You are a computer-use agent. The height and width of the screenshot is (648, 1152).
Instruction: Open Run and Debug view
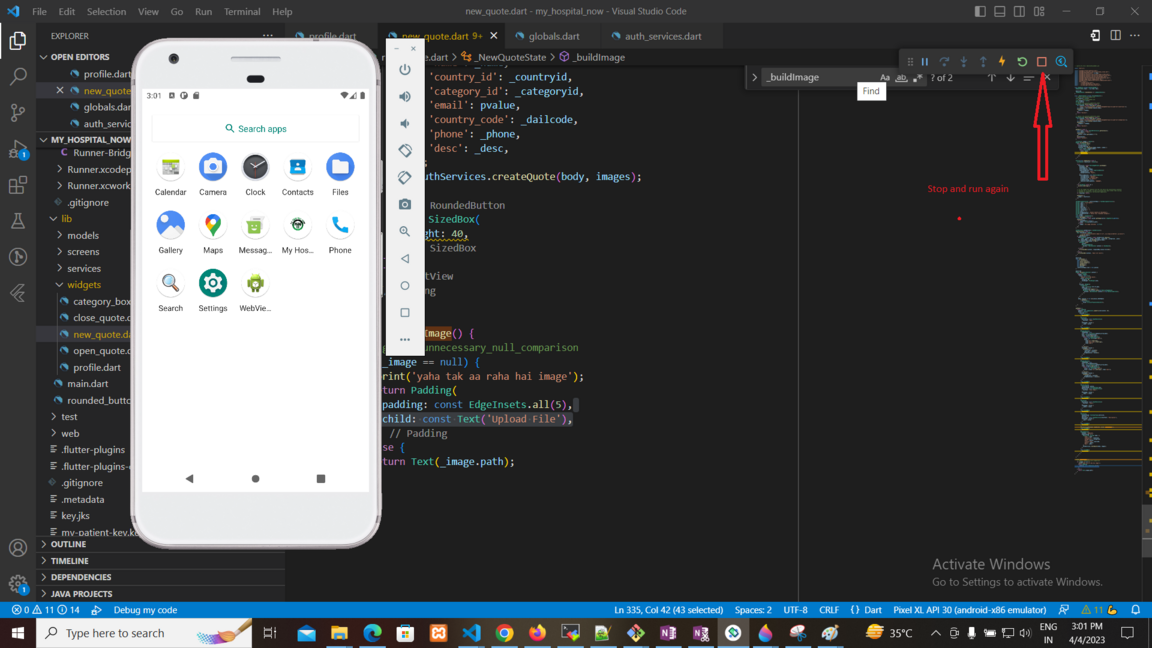tap(18, 149)
